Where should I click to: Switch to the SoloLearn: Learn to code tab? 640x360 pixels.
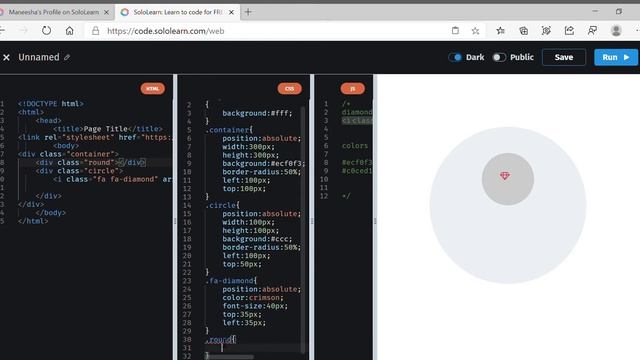177,12
